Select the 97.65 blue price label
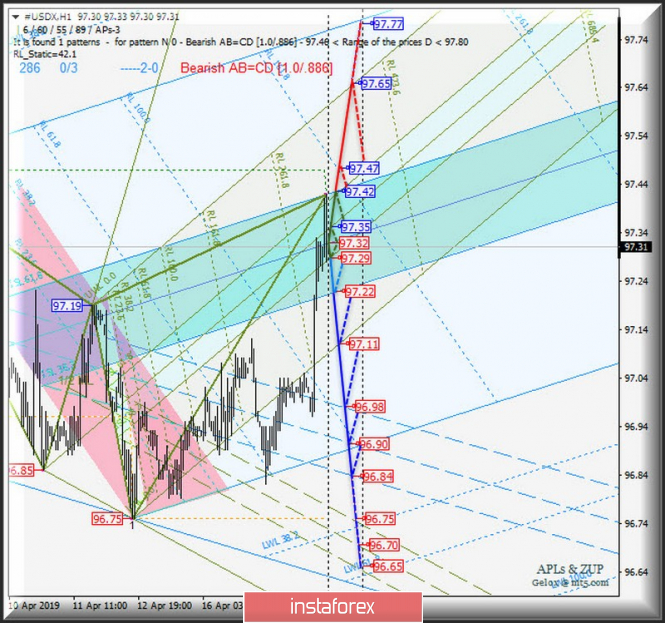This screenshot has width=665, height=623. coord(376,84)
